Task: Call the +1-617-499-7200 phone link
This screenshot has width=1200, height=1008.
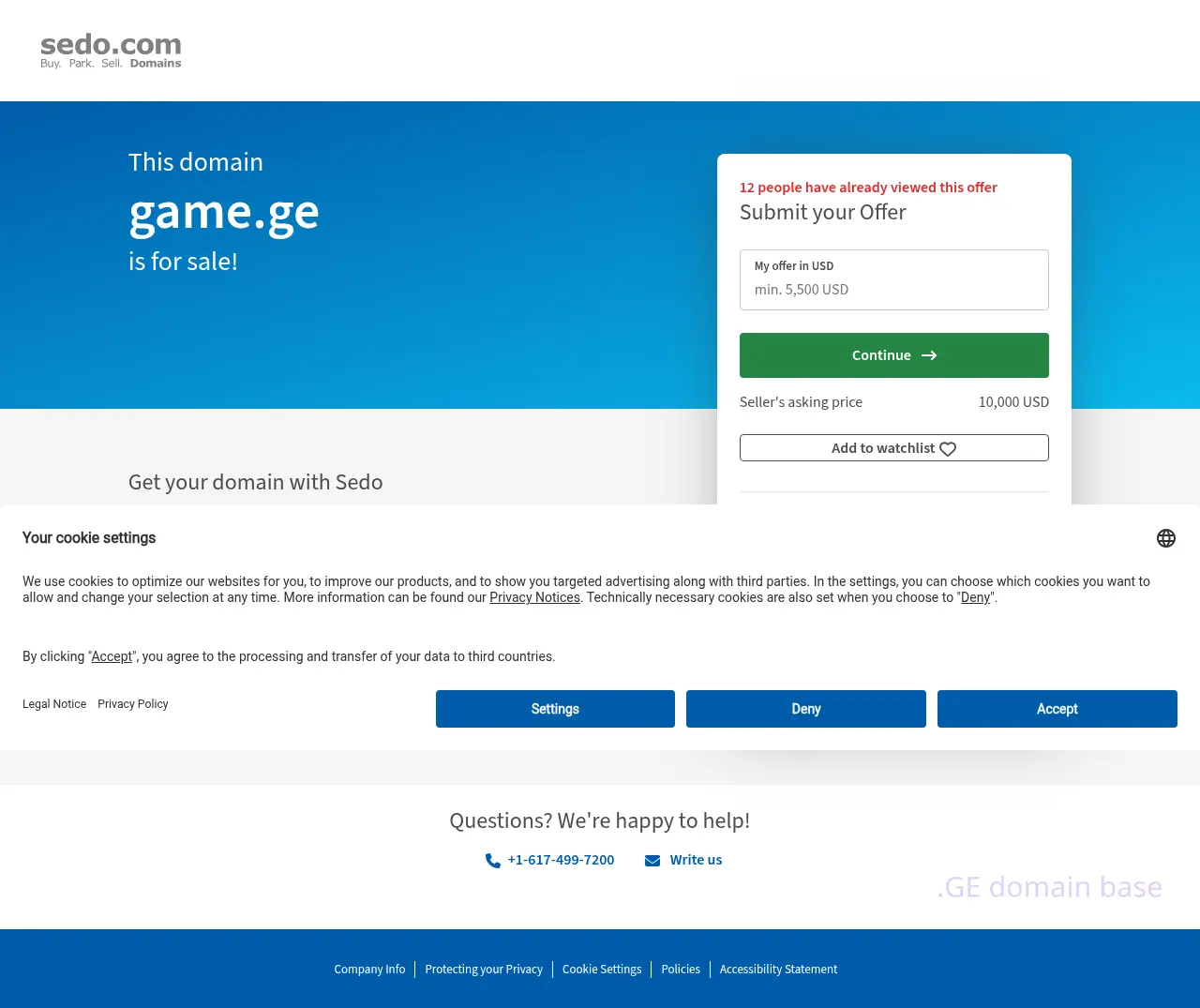Action: [x=561, y=860]
